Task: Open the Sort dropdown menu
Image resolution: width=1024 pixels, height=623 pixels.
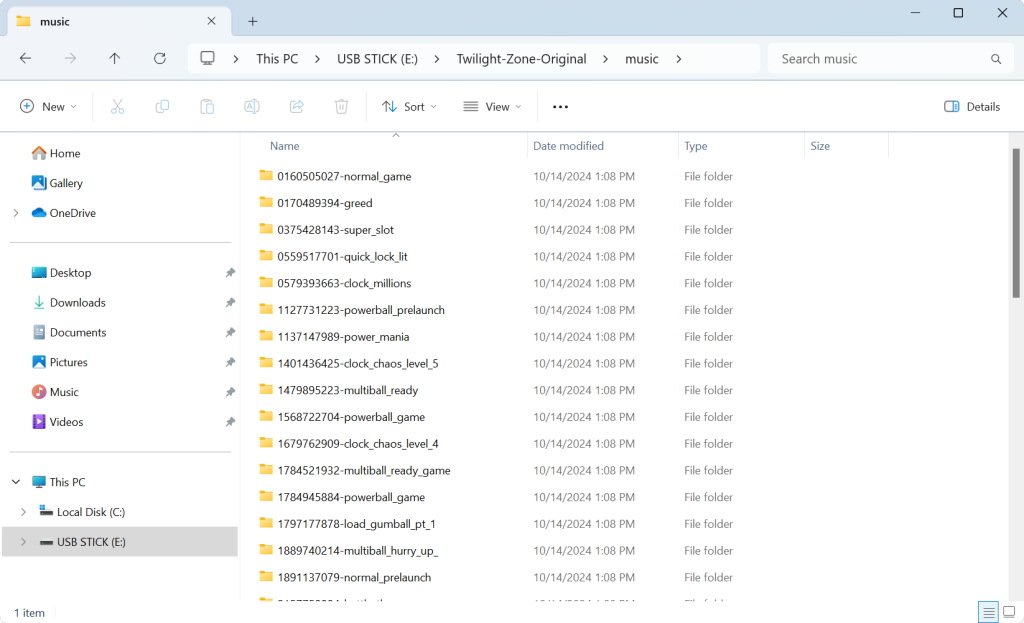Action: [x=409, y=106]
